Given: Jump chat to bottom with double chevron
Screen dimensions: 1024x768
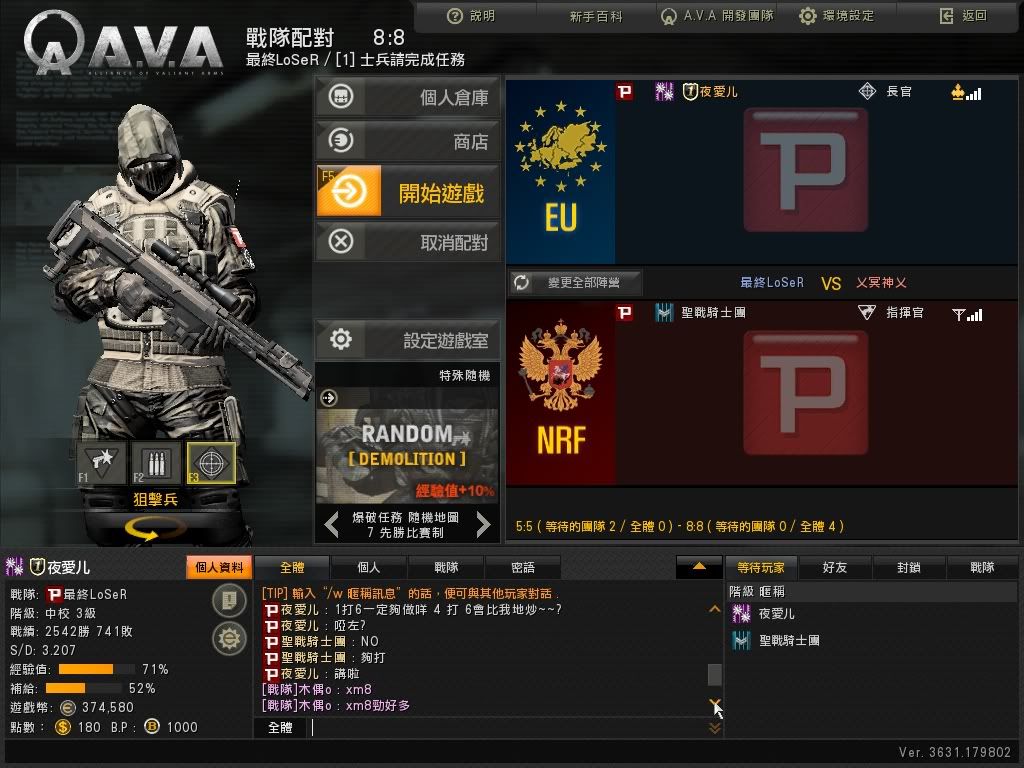Looking at the screenshot, I should (715, 728).
